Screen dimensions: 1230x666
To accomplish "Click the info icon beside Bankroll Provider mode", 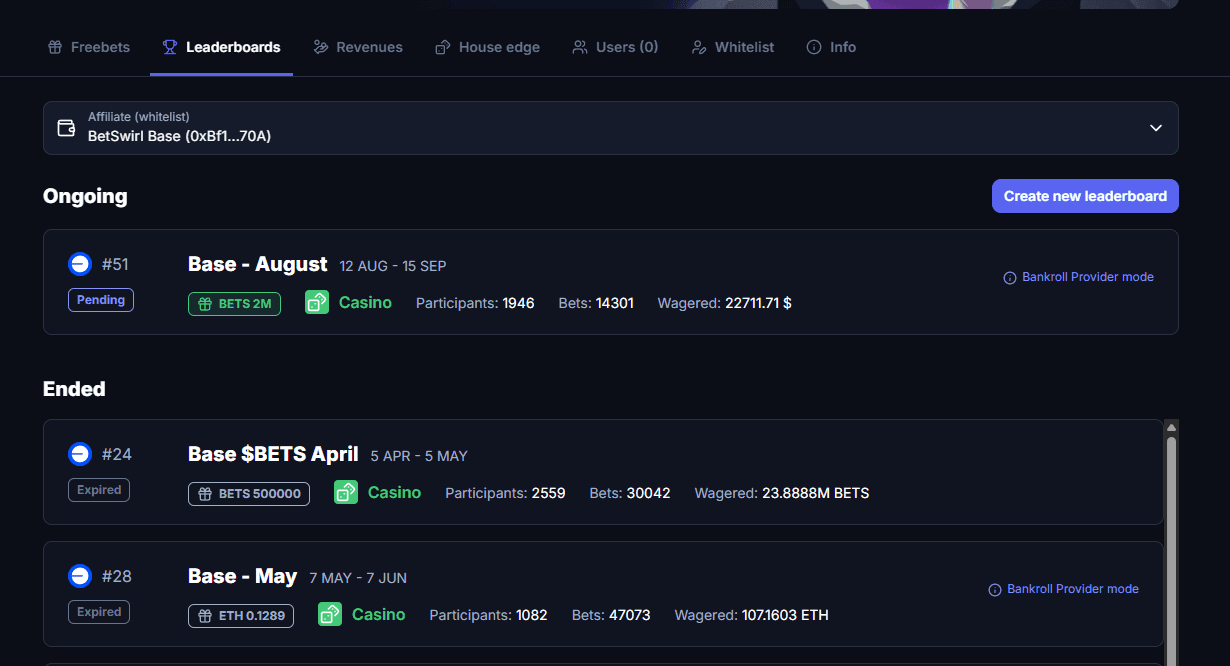I will 1009,277.
